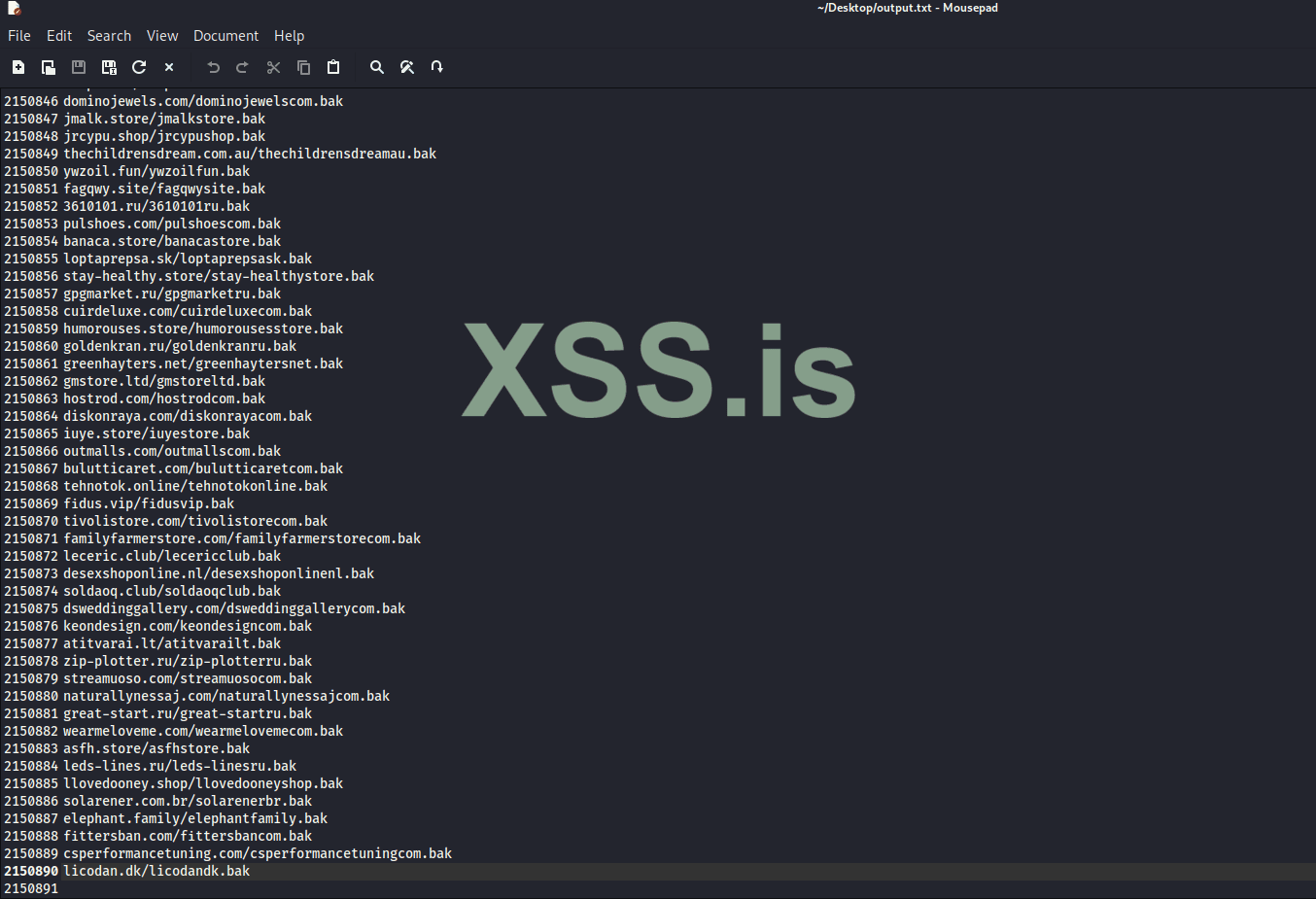The height and width of the screenshot is (899, 1316).
Task: Click the Mousepad window icon in title bar
Action: click(x=14, y=8)
